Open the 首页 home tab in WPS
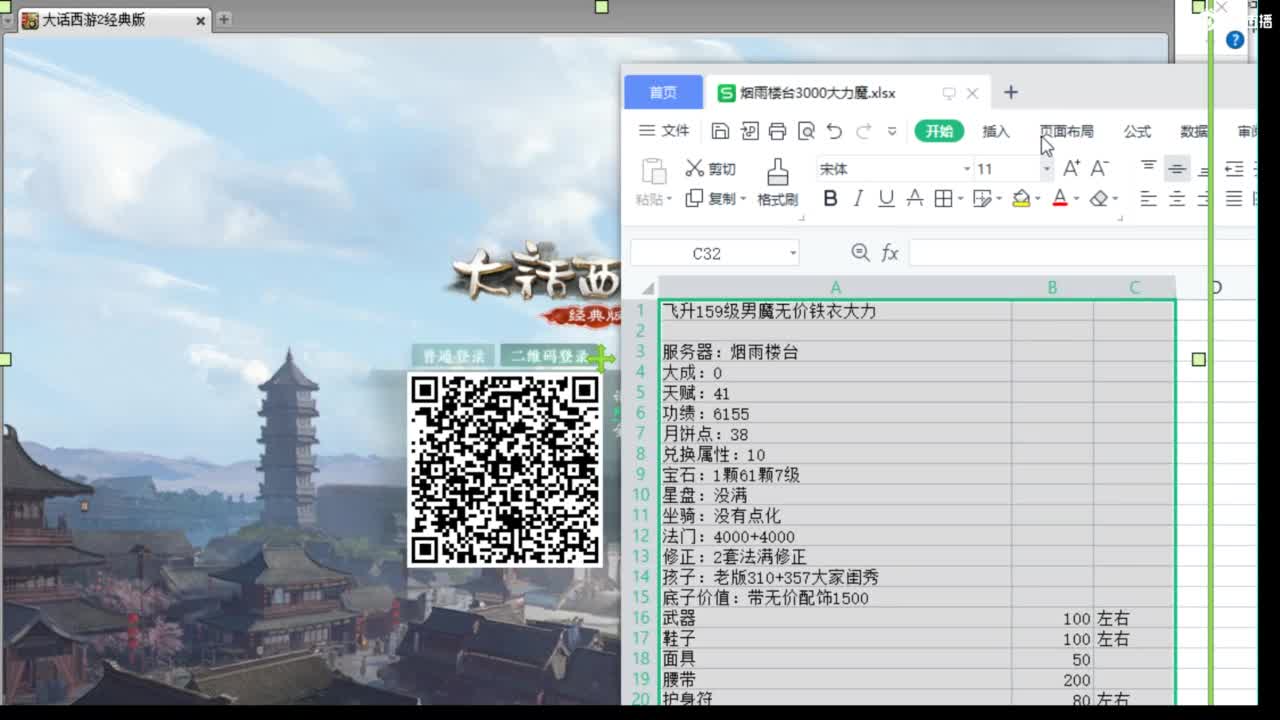 [663, 92]
